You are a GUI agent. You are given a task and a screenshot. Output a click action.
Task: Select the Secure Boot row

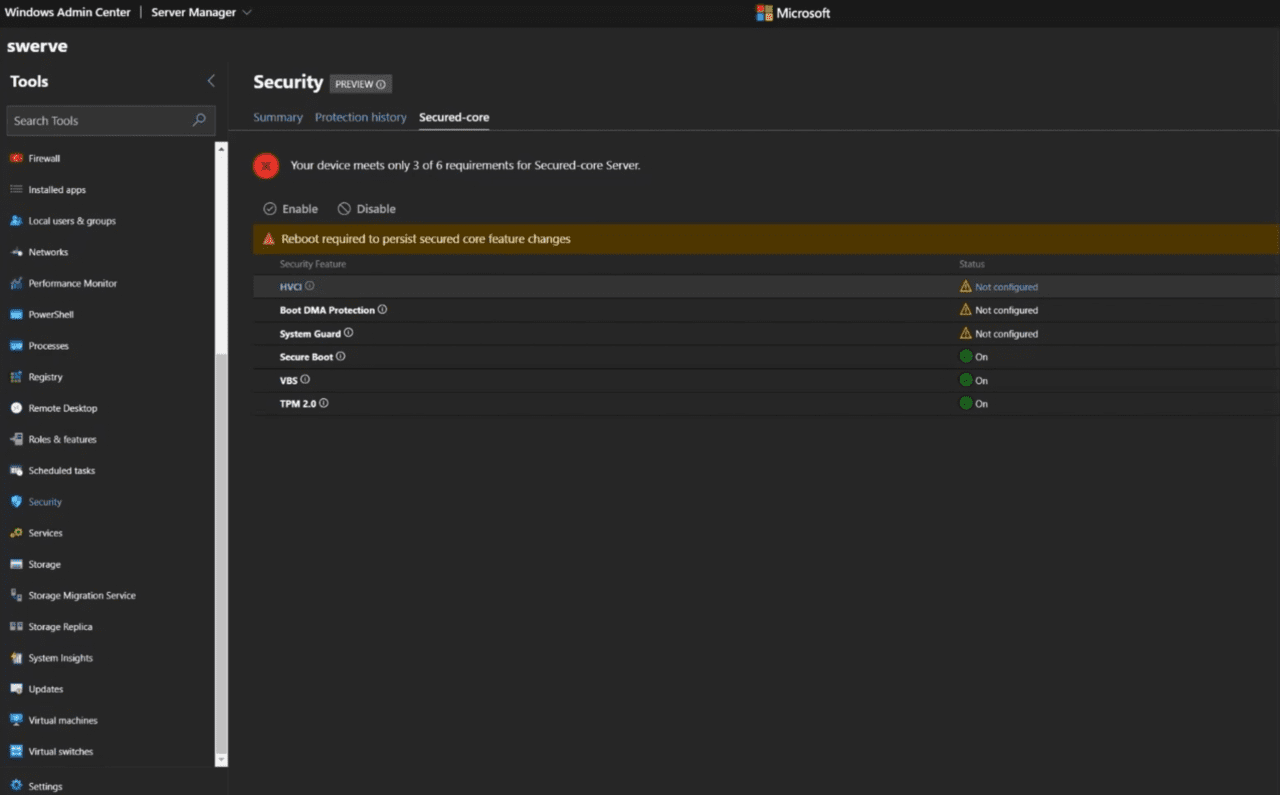pyautogui.click(x=766, y=357)
